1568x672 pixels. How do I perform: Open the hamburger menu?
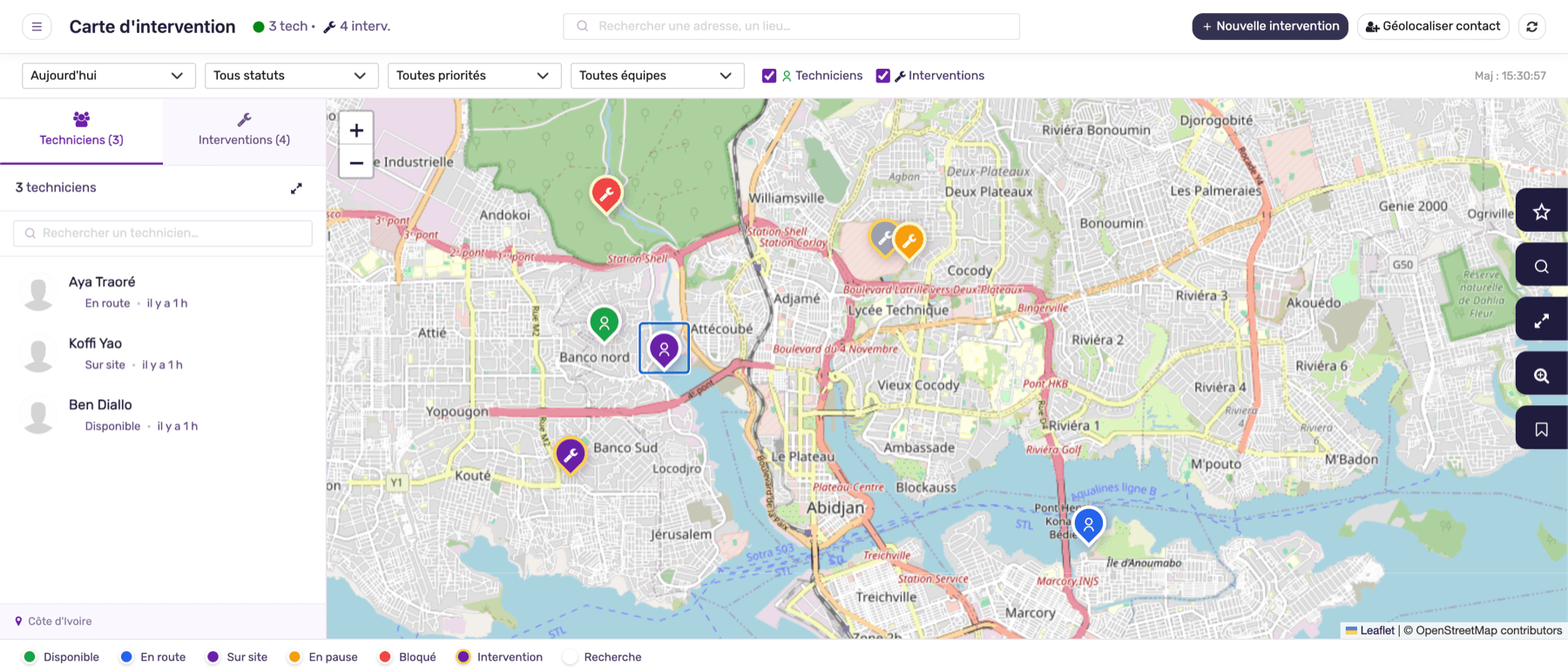(37, 26)
